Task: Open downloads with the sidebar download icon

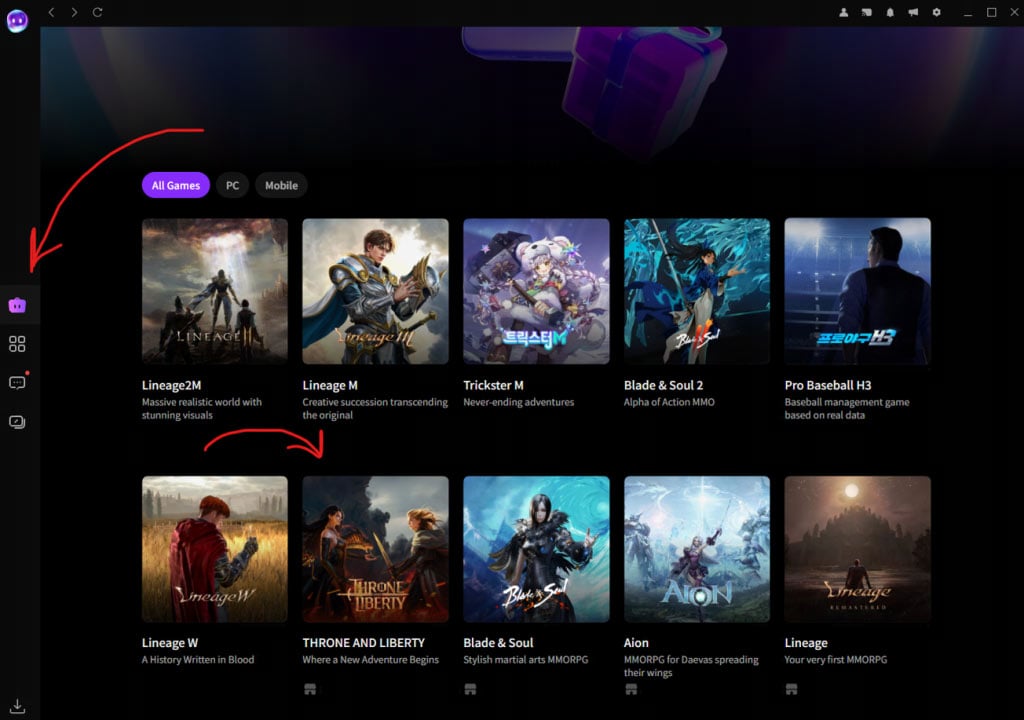Action: [x=18, y=706]
